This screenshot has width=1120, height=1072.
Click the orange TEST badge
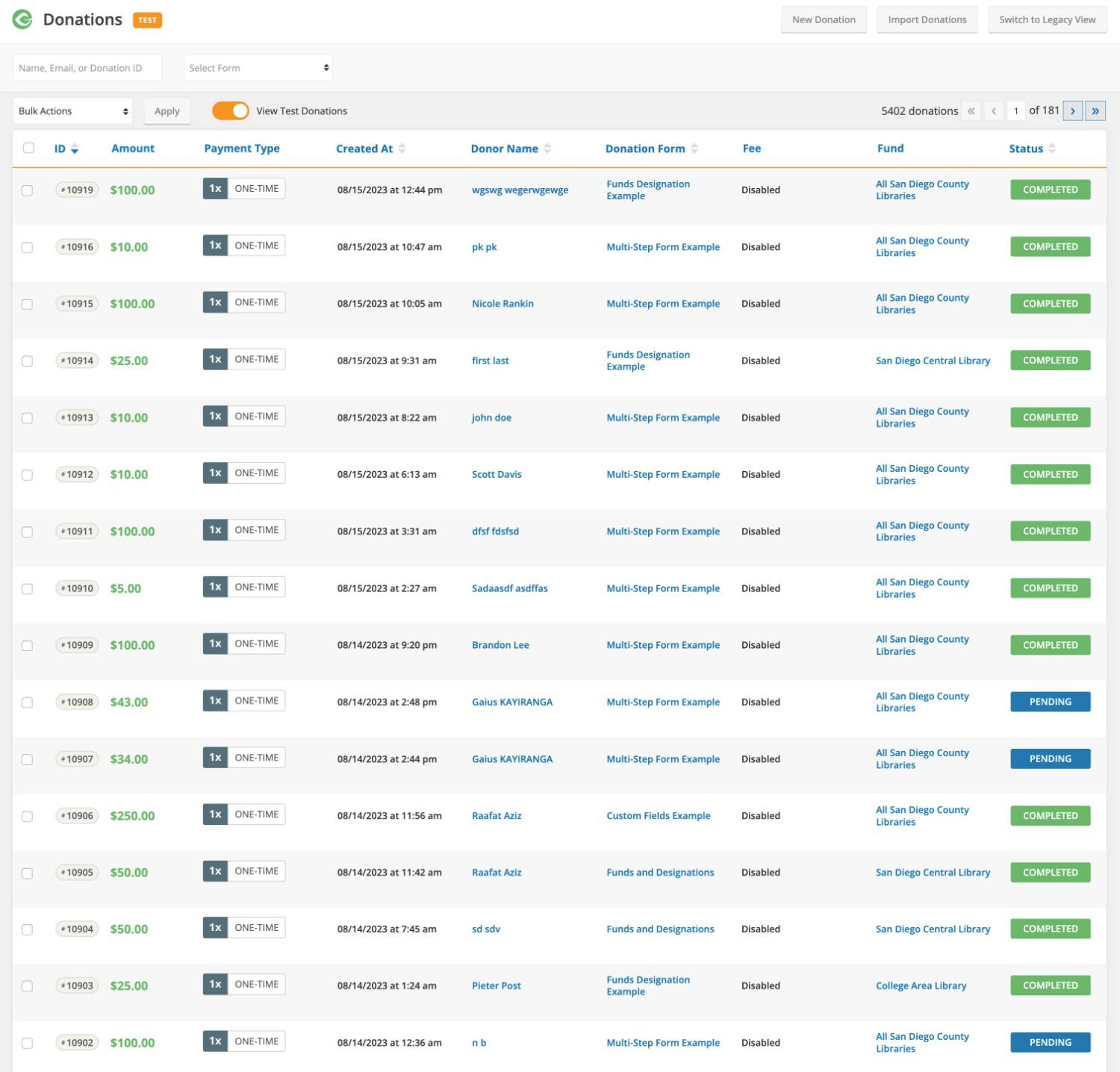pyautogui.click(x=147, y=20)
